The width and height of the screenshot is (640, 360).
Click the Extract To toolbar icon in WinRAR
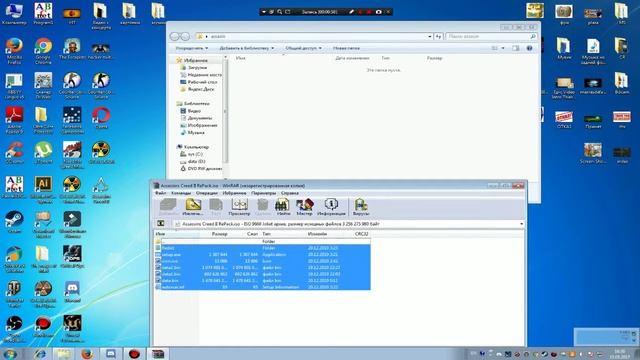click(193, 207)
